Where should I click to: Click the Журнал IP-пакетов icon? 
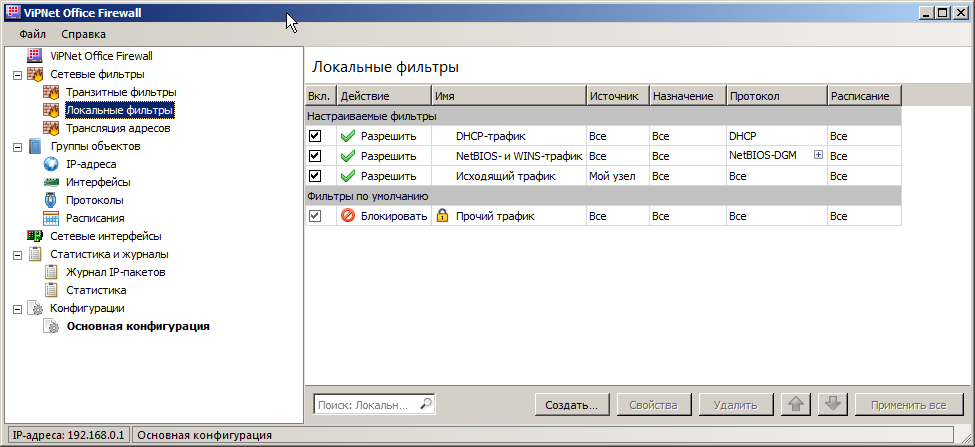coord(51,272)
